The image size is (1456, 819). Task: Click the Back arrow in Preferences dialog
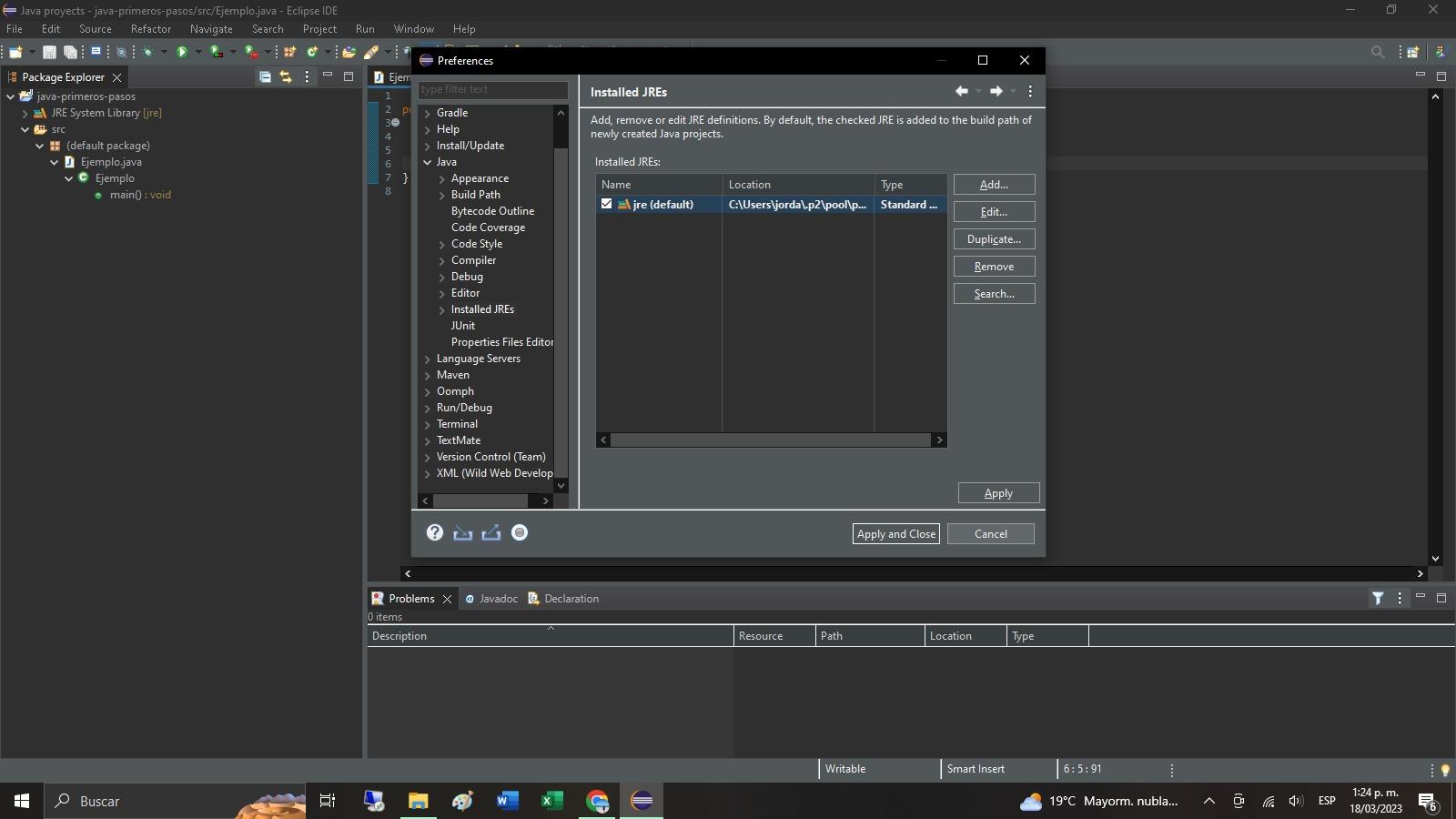[962, 91]
